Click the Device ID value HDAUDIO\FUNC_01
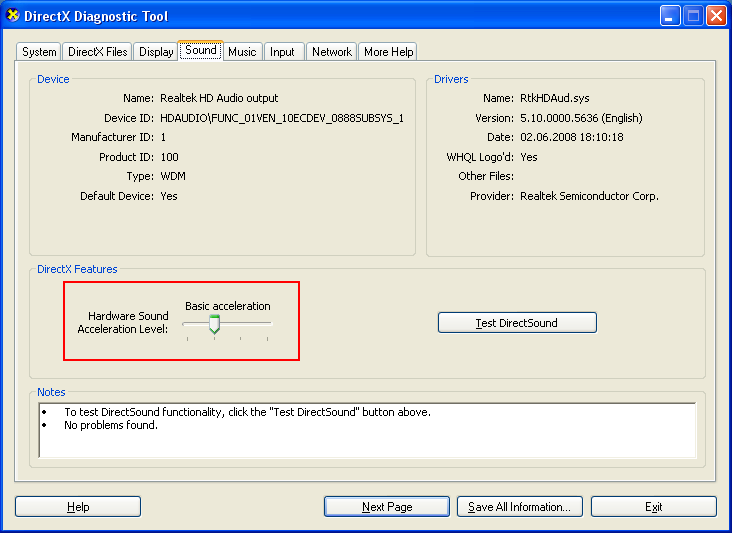The image size is (732, 533). (282, 118)
